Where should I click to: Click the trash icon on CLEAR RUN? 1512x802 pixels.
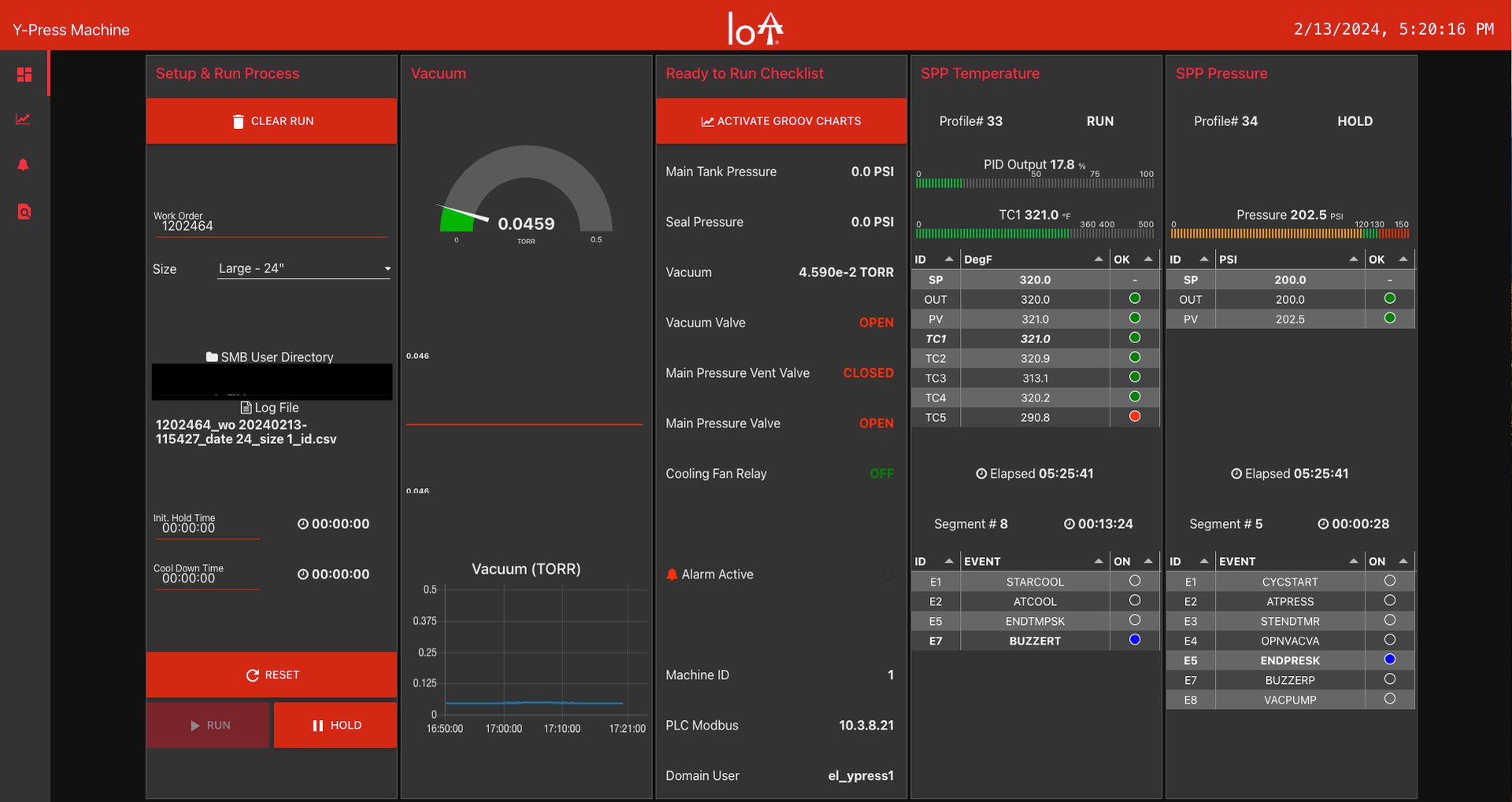click(239, 120)
